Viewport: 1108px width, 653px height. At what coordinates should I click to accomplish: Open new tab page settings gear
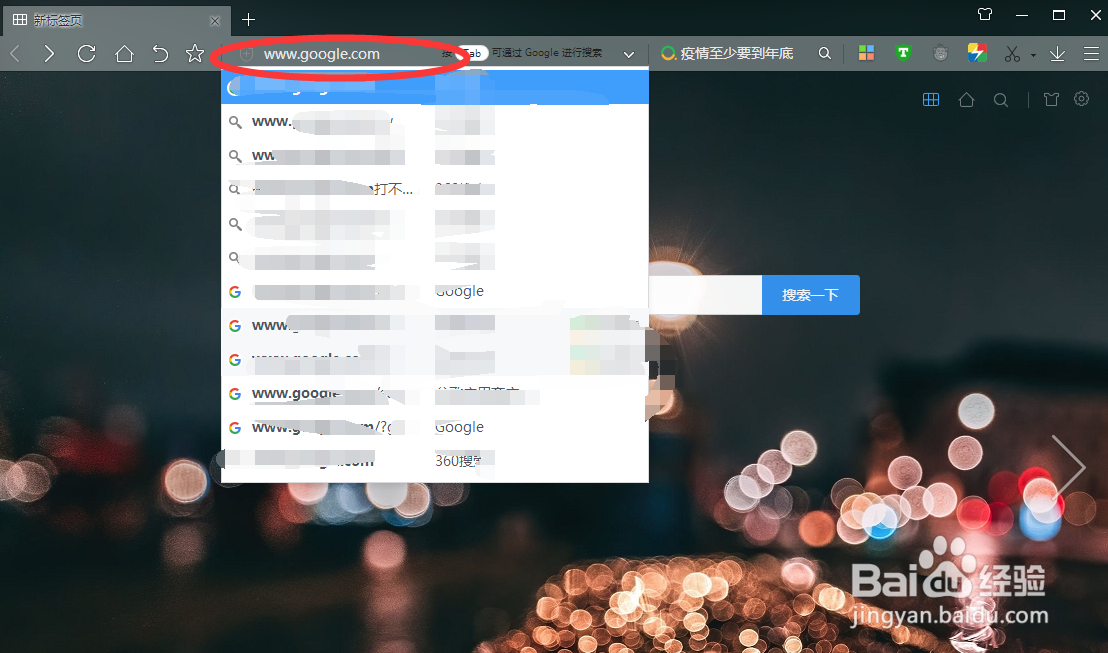click(1081, 99)
